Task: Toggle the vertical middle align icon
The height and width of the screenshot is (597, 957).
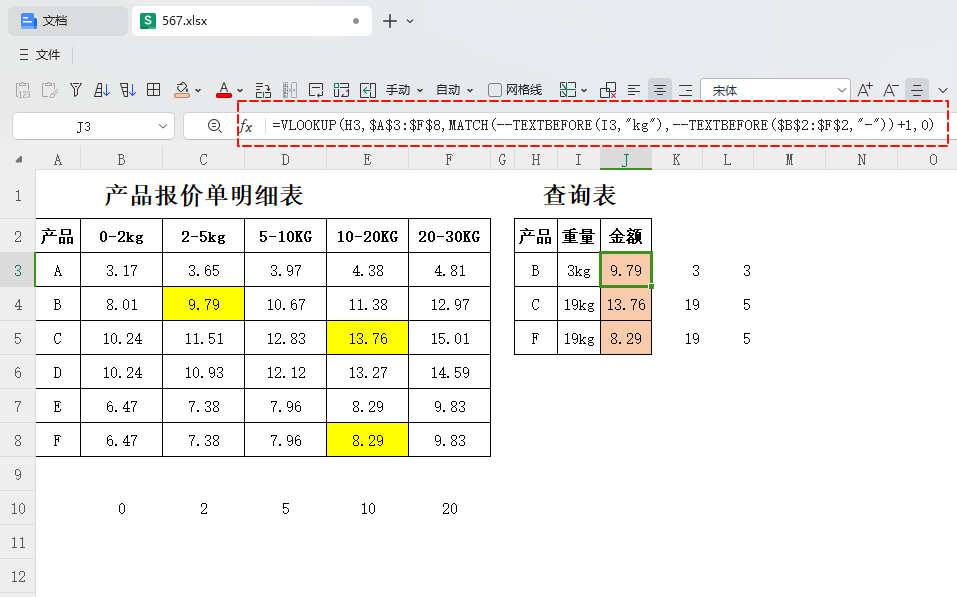Action: (x=917, y=90)
